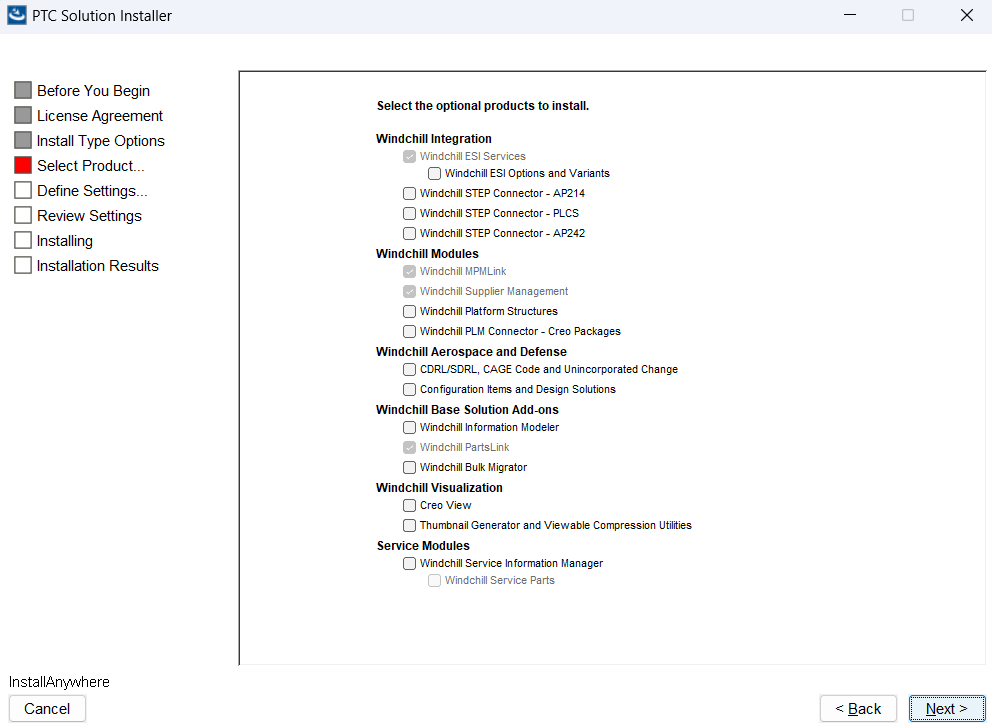Screen dimensions: 992x728
Task: Click the Define Settings step indicator box
Action: [23, 190]
